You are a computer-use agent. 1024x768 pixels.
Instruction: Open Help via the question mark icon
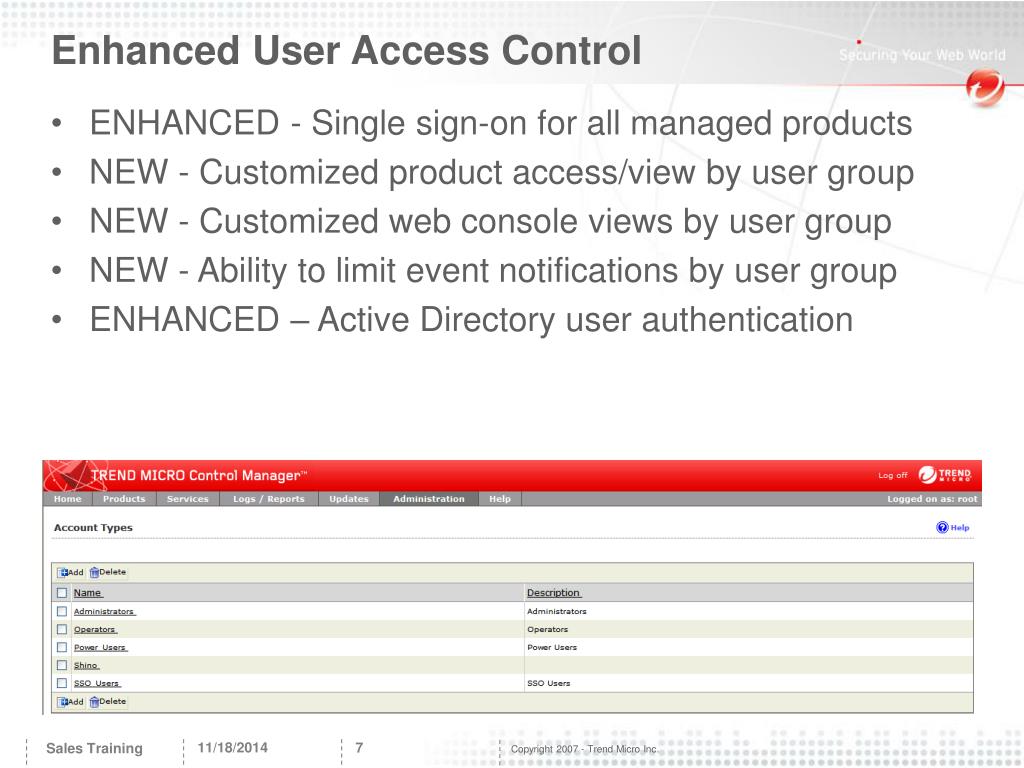point(942,528)
